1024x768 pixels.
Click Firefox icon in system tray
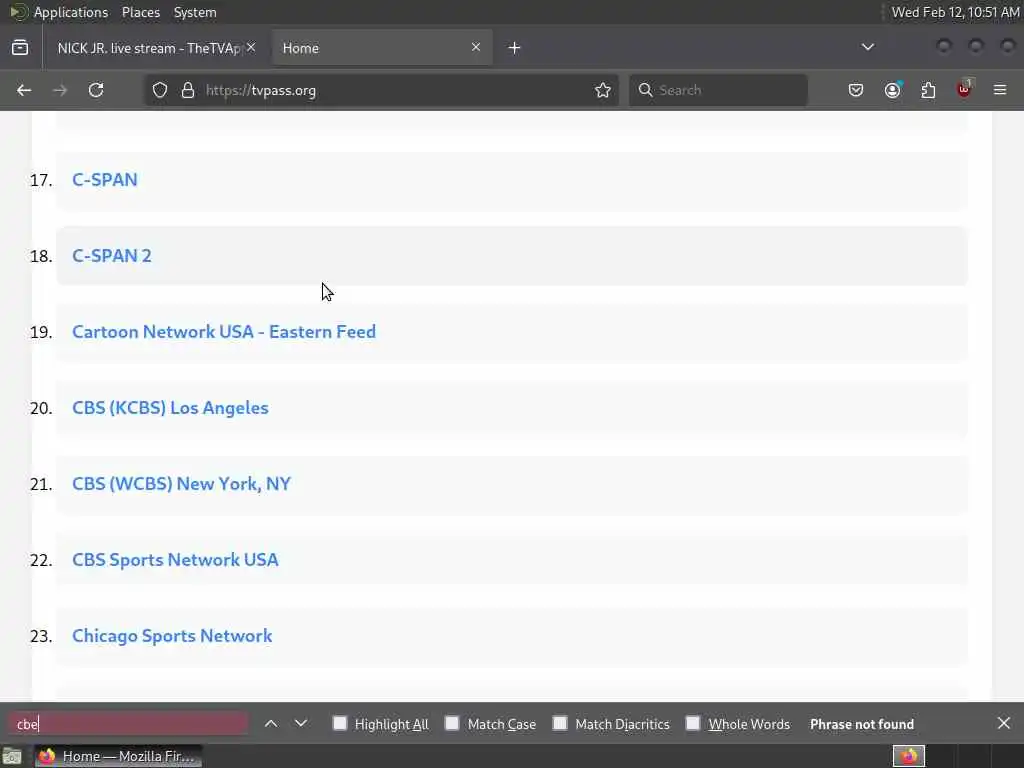coord(909,756)
